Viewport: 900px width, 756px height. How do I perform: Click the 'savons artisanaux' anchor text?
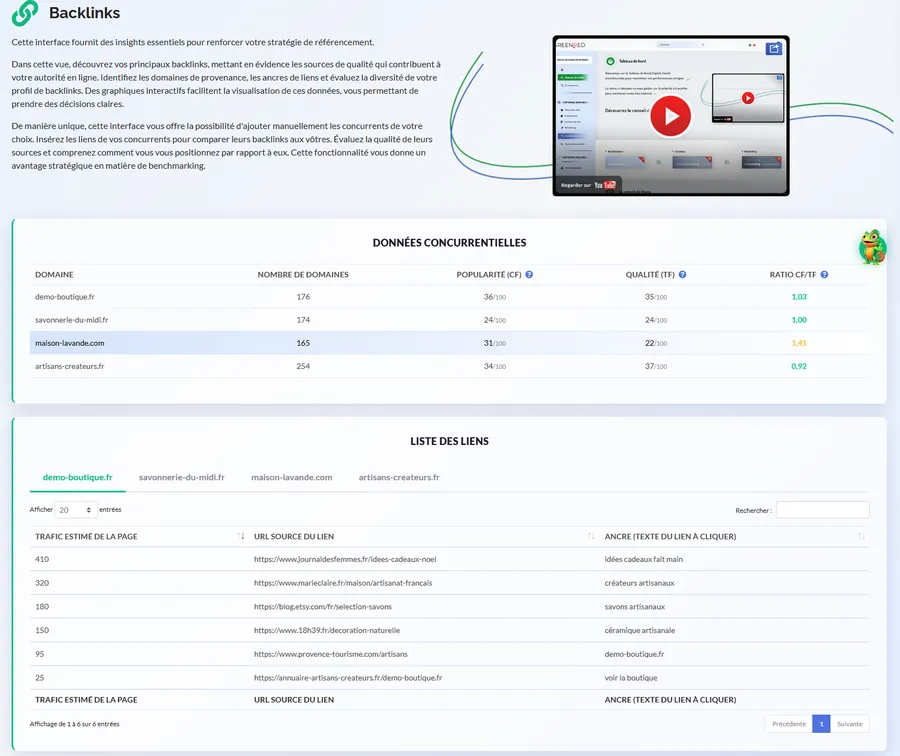click(634, 607)
